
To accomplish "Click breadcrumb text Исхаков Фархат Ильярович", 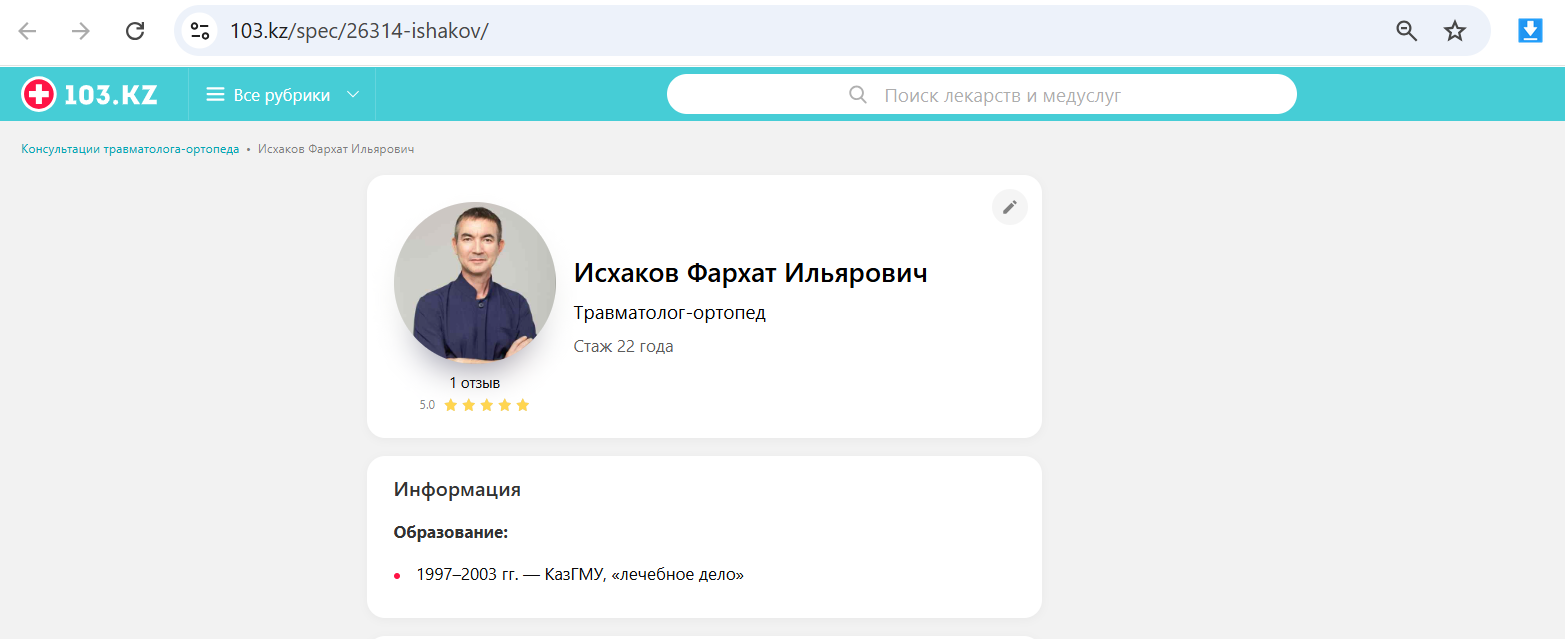I will click(x=336, y=149).
